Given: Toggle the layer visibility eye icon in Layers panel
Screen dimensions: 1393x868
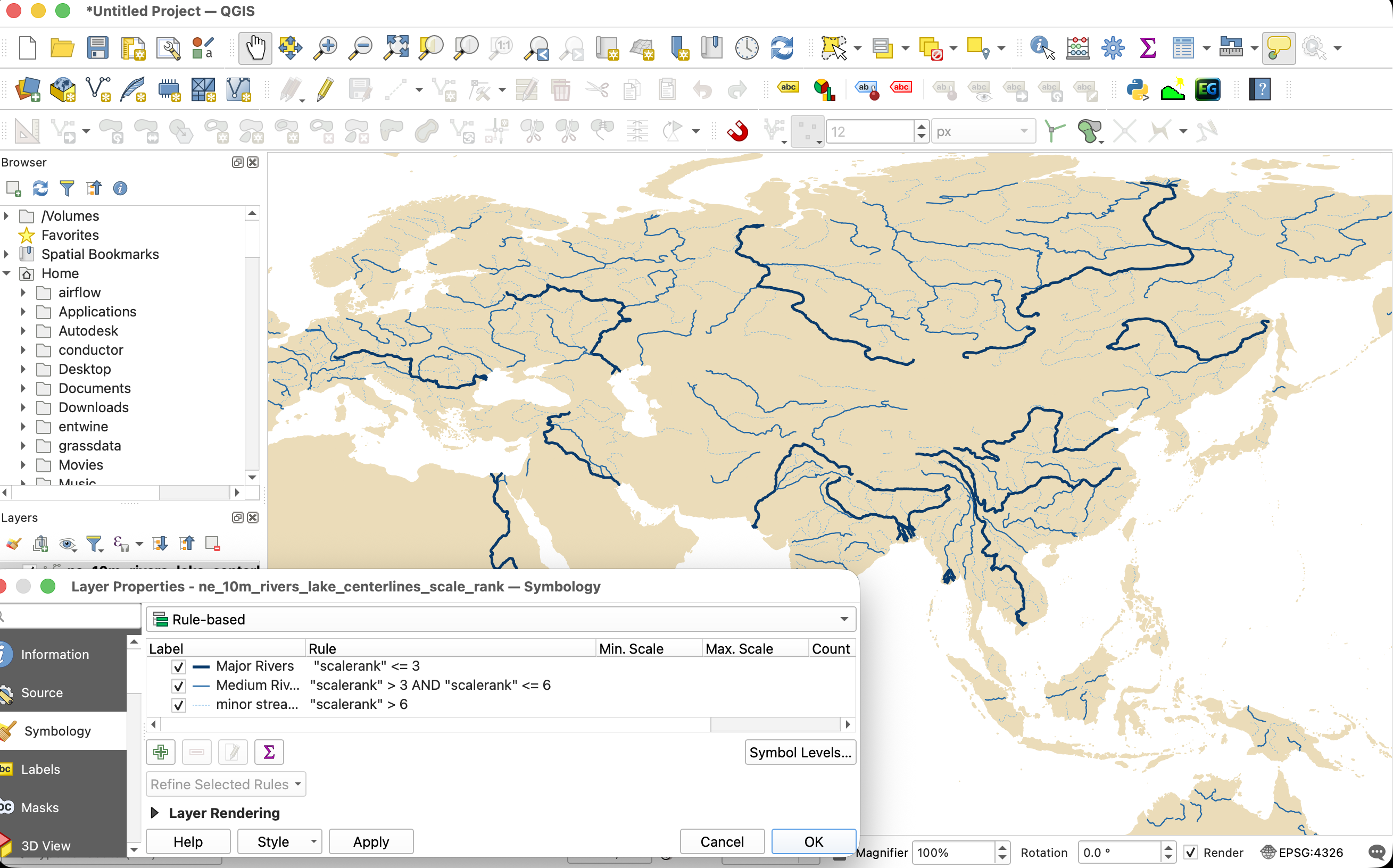Looking at the screenshot, I should (x=67, y=543).
